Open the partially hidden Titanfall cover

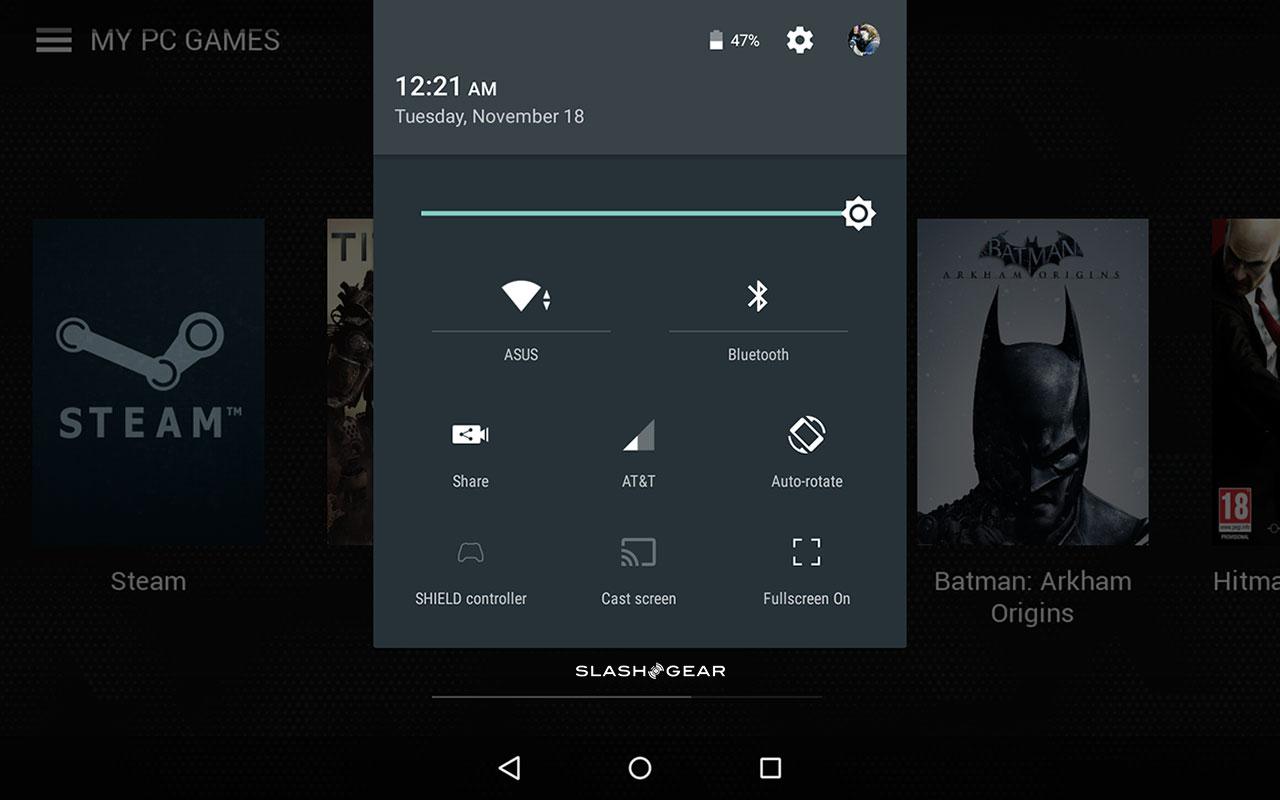pyautogui.click(x=350, y=382)
